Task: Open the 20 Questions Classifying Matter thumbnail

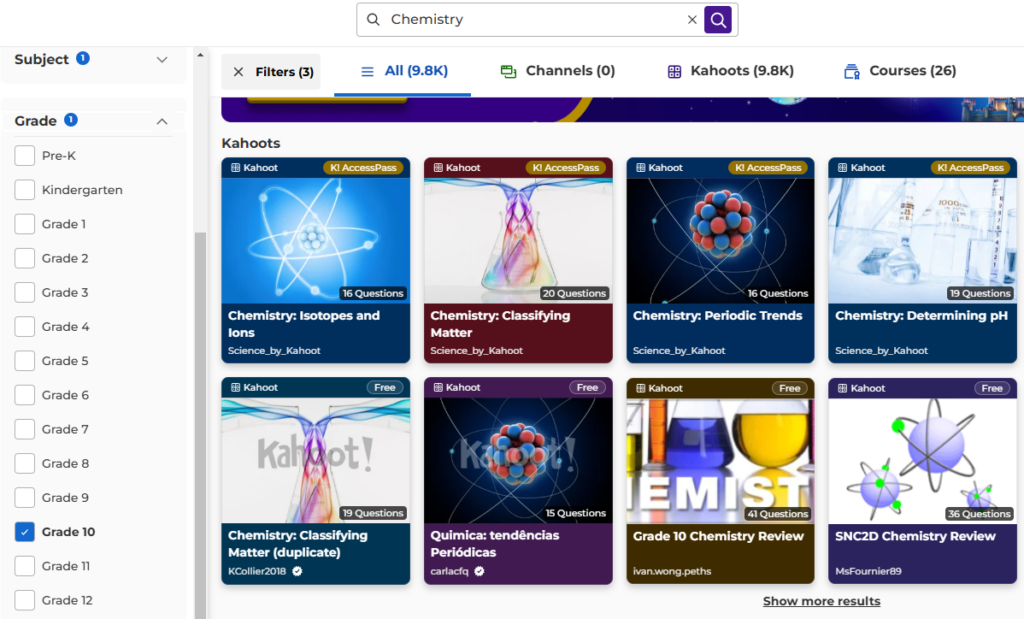Action: 519,240
